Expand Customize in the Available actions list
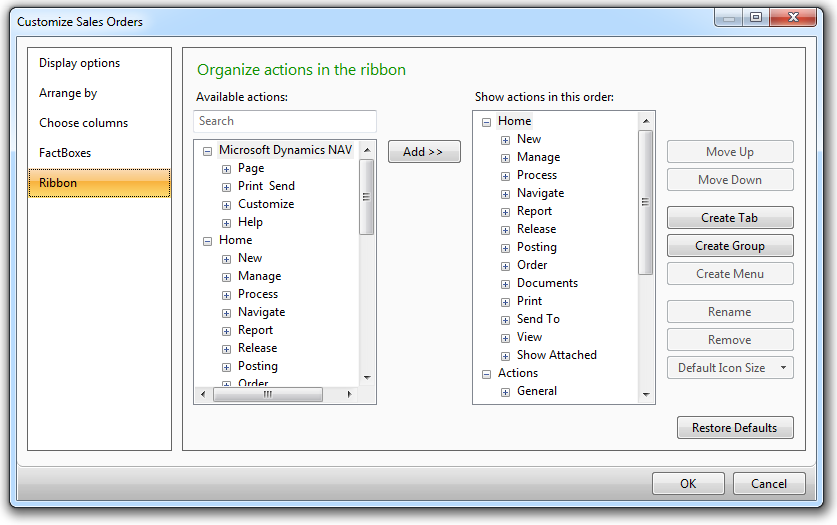The width and height of the screenshot is (837, 525). (x=226, y=205)
